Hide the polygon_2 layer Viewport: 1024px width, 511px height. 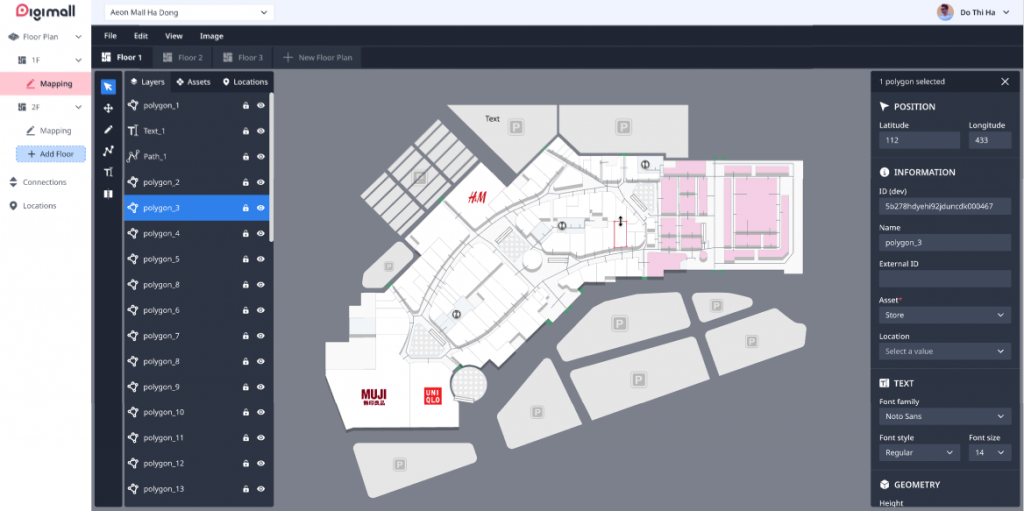(261, 182)
